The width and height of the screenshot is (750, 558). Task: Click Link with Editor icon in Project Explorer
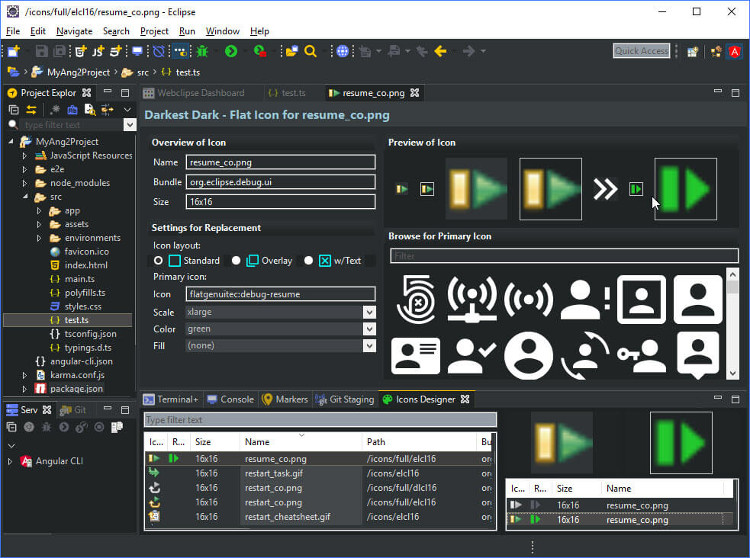(x=31, y=110)
